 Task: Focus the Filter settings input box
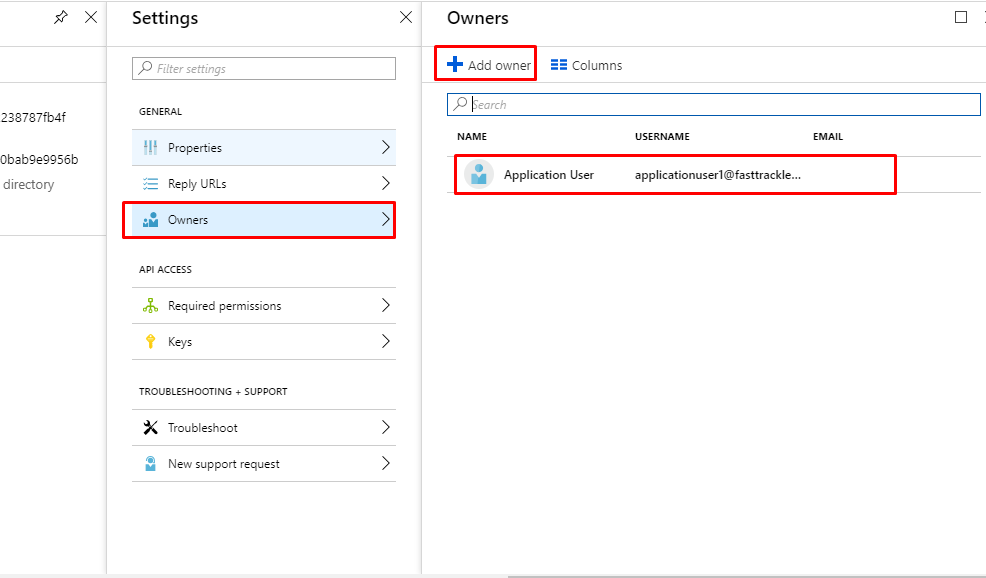(x=263, y=68)
